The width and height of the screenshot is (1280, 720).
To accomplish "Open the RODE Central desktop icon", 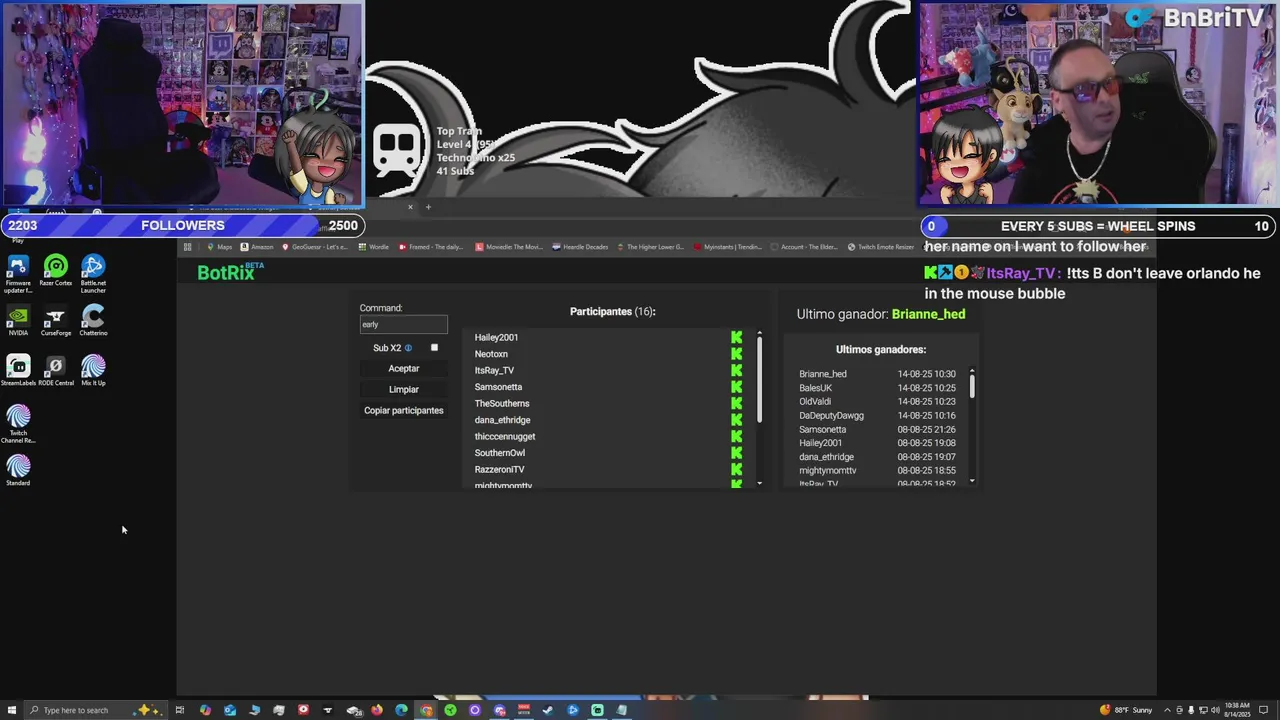I will tap(56, 371).
